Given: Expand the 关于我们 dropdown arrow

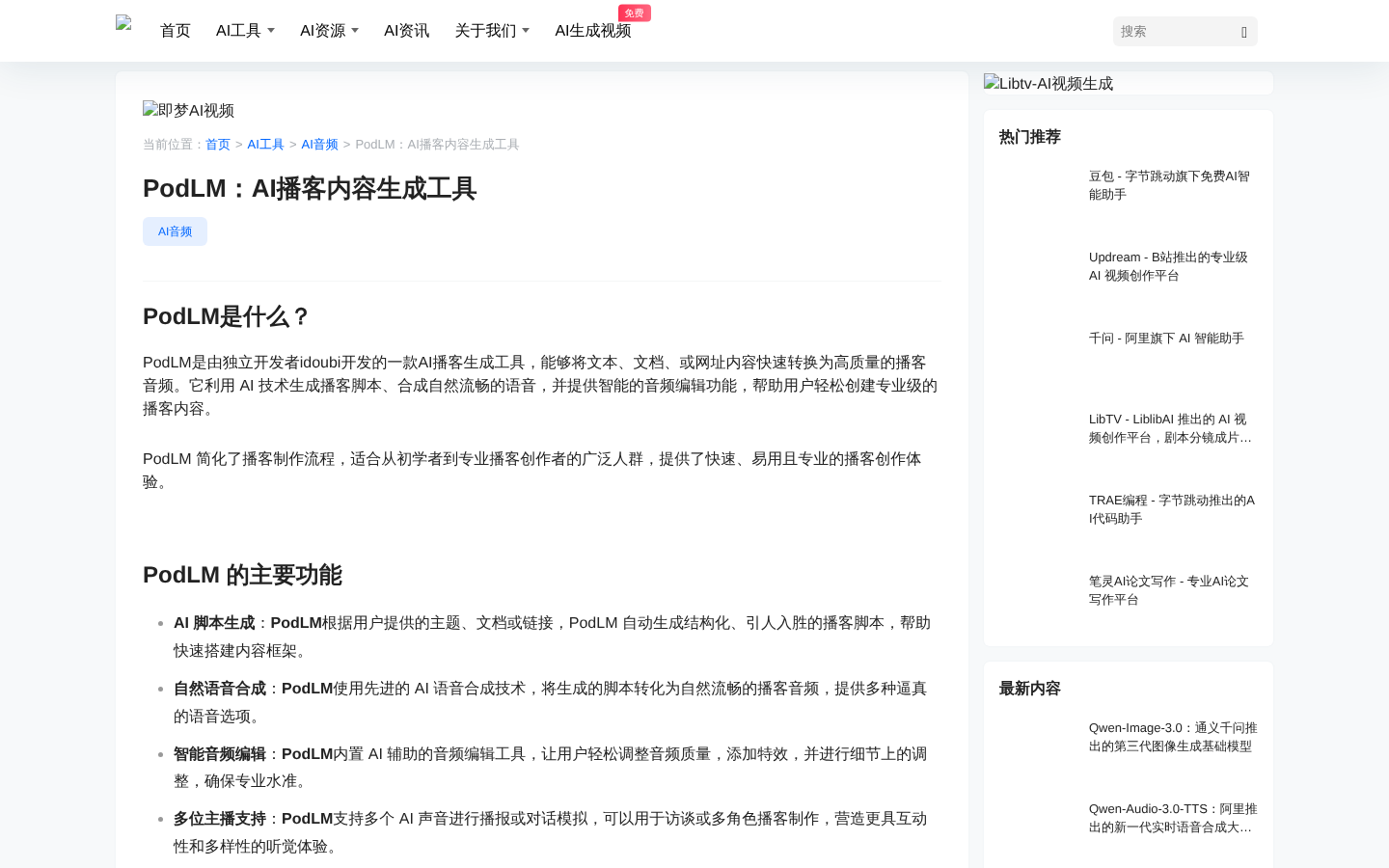Looking at the screenshot, I should [x=526, y=31].
